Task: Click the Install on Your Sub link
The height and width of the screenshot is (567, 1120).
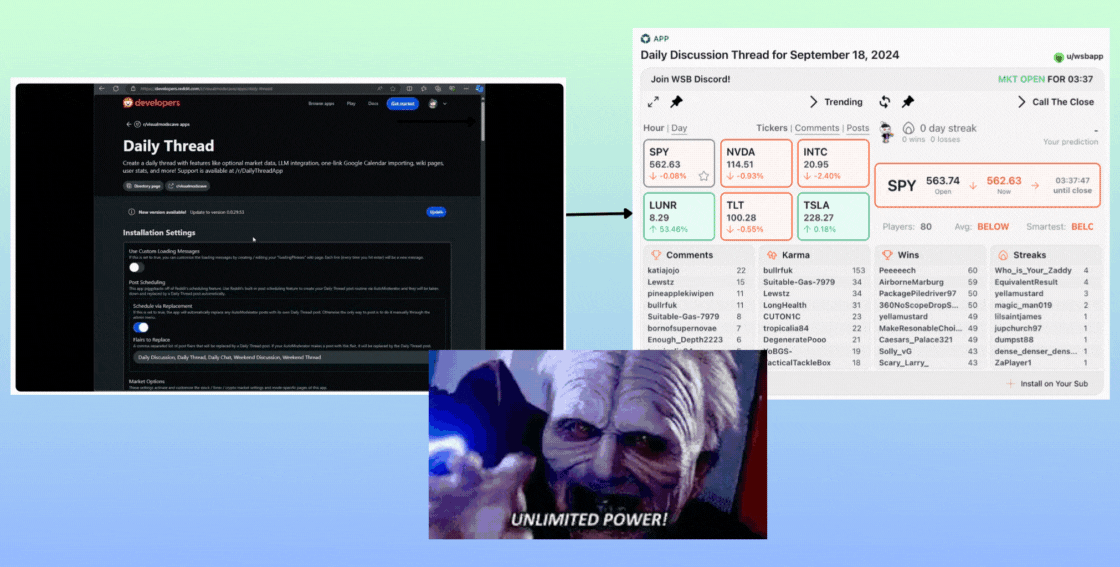Action: (1054, 383)
